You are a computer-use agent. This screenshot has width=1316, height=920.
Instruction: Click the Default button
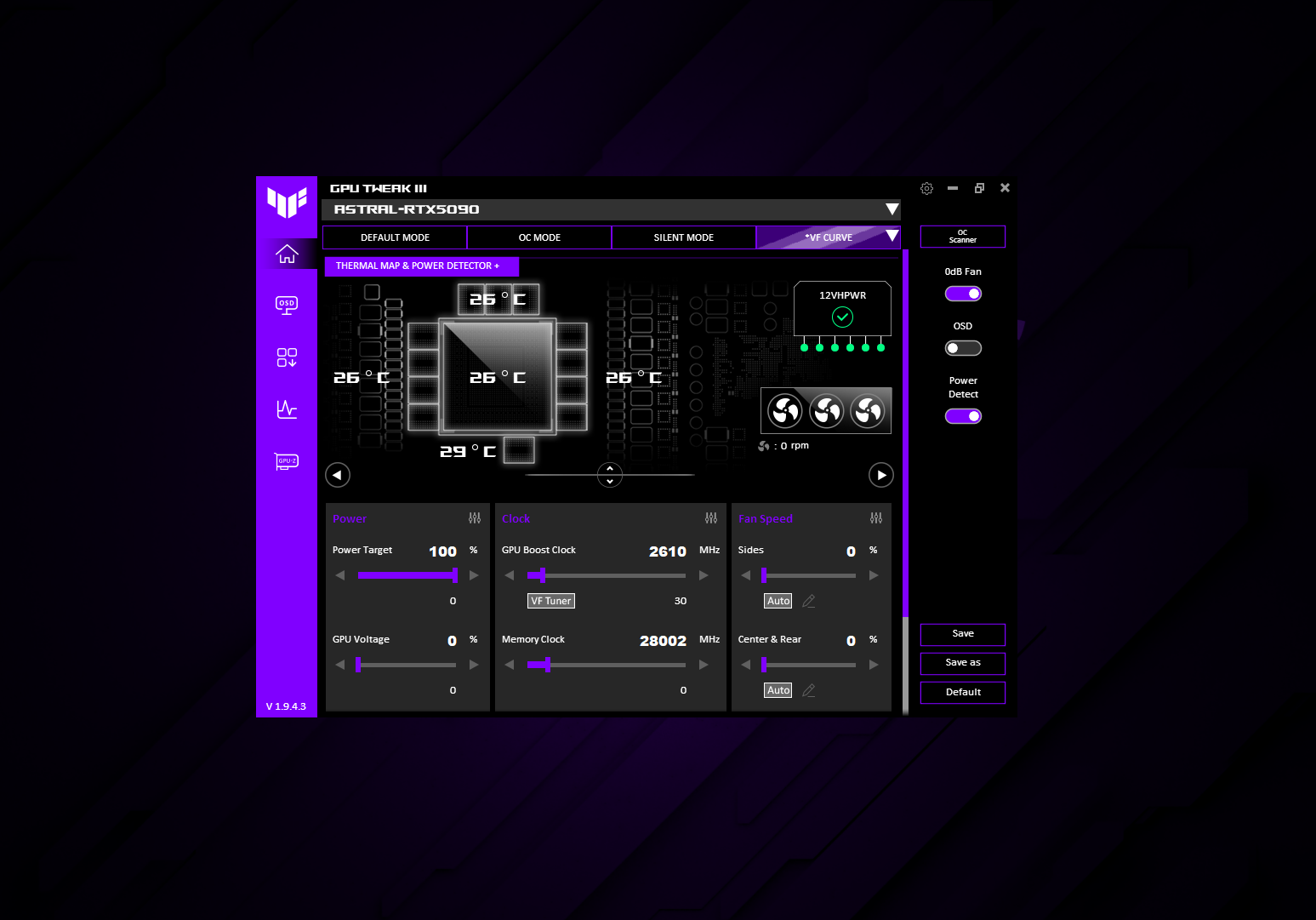coord(963,693)
